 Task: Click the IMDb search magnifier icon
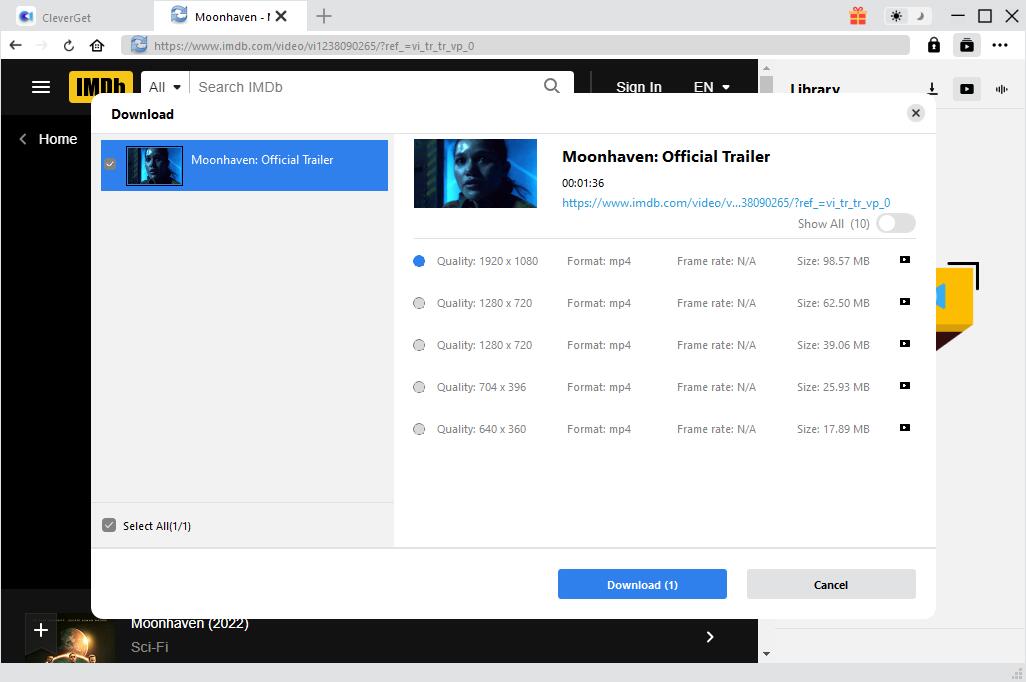(x=552, y=86)
